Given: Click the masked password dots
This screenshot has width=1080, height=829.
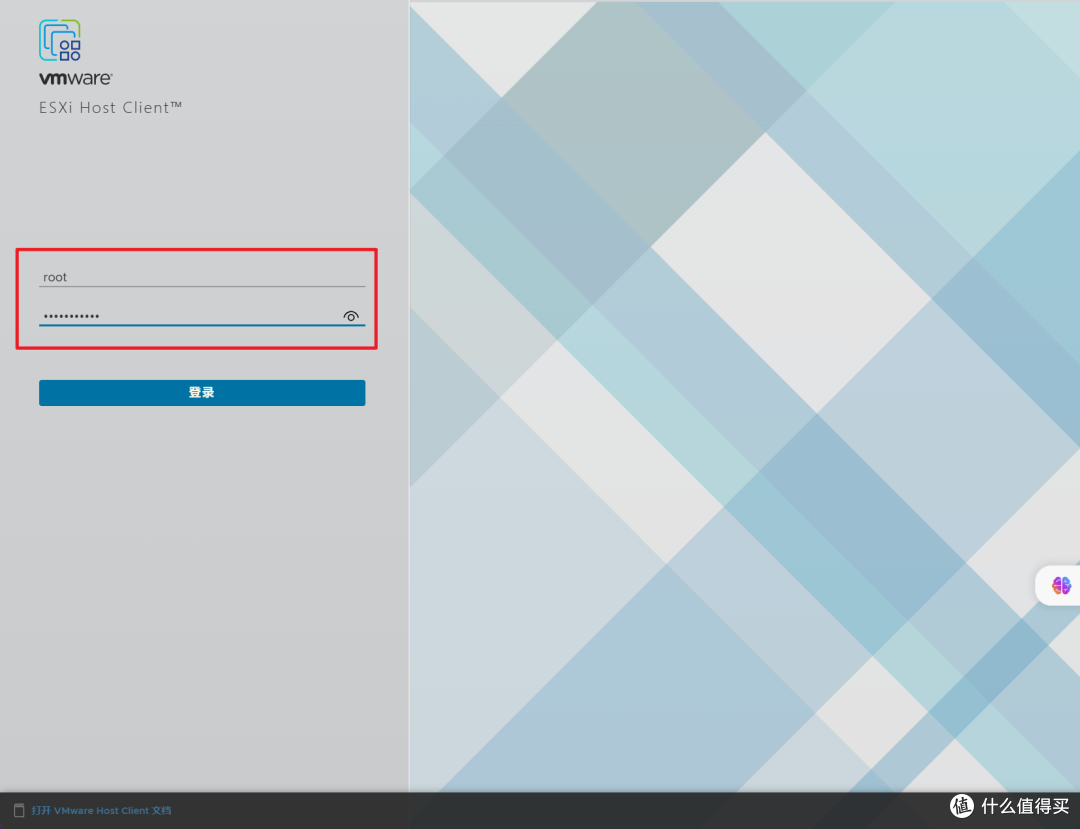Looking at the screenshot, I should tap(71, 317).
